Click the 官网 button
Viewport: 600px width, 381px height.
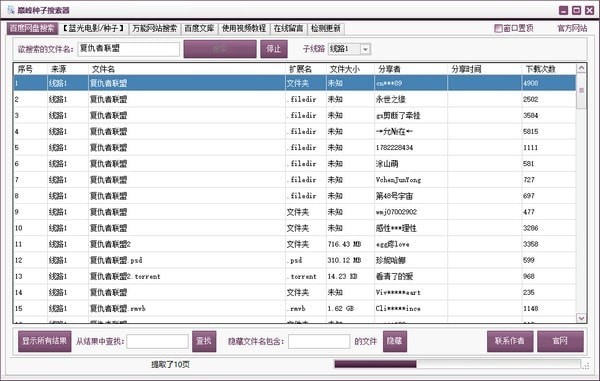click(560, 341)
